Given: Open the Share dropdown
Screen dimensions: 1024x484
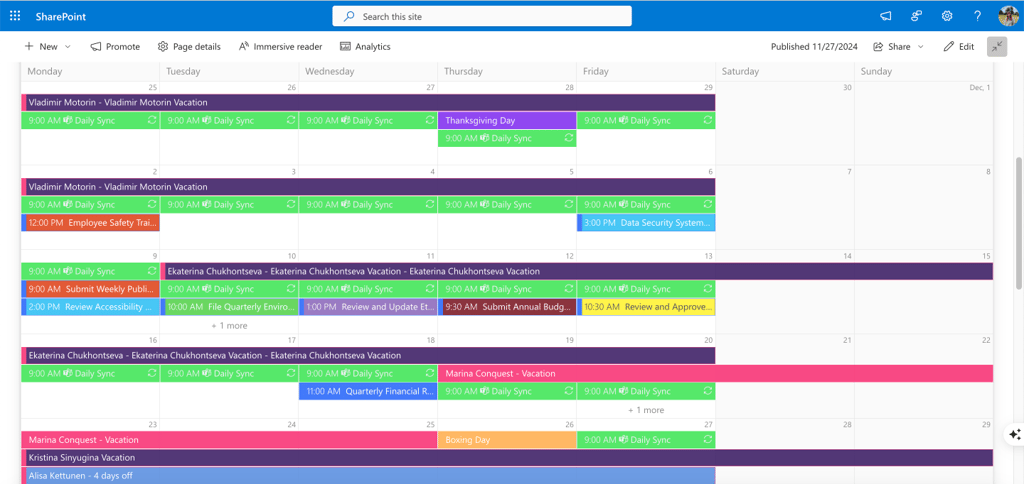Looking at the screenshot, I should coord(899,46).
